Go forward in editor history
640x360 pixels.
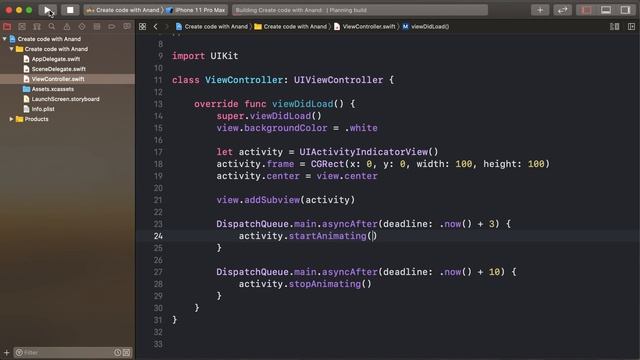coord(166,27)
